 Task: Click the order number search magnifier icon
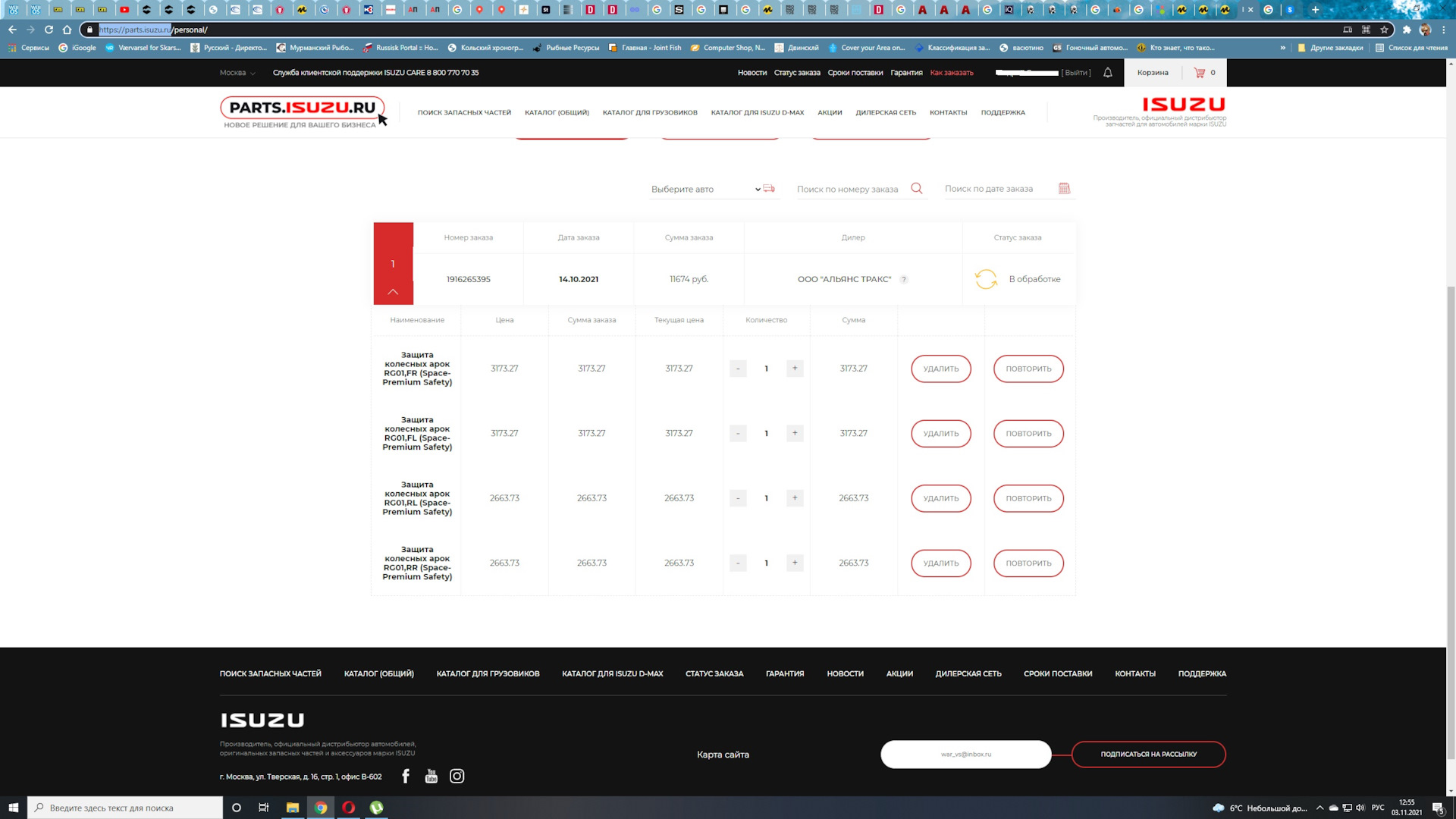pyautogui.click(x=917, y=189)
